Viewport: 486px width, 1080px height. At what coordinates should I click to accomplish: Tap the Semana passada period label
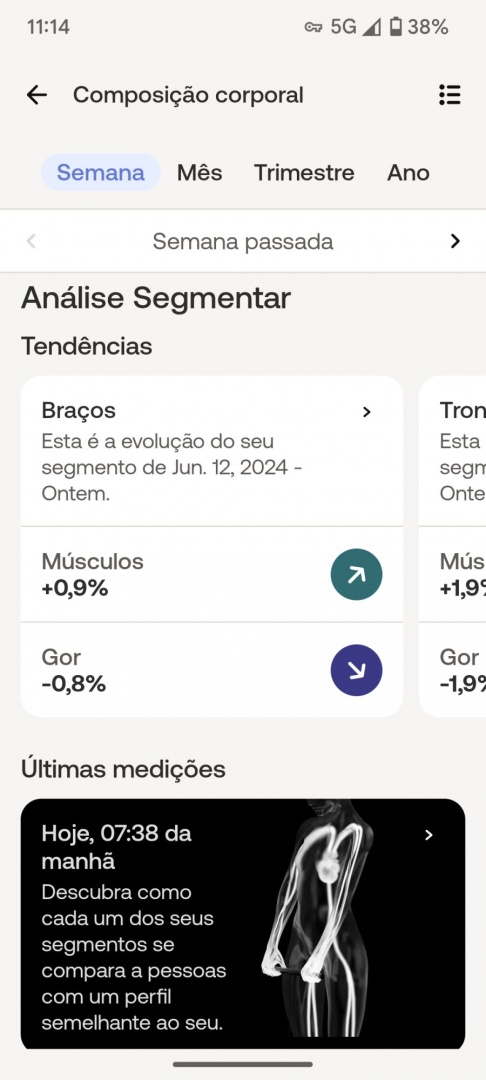(243, 241)
